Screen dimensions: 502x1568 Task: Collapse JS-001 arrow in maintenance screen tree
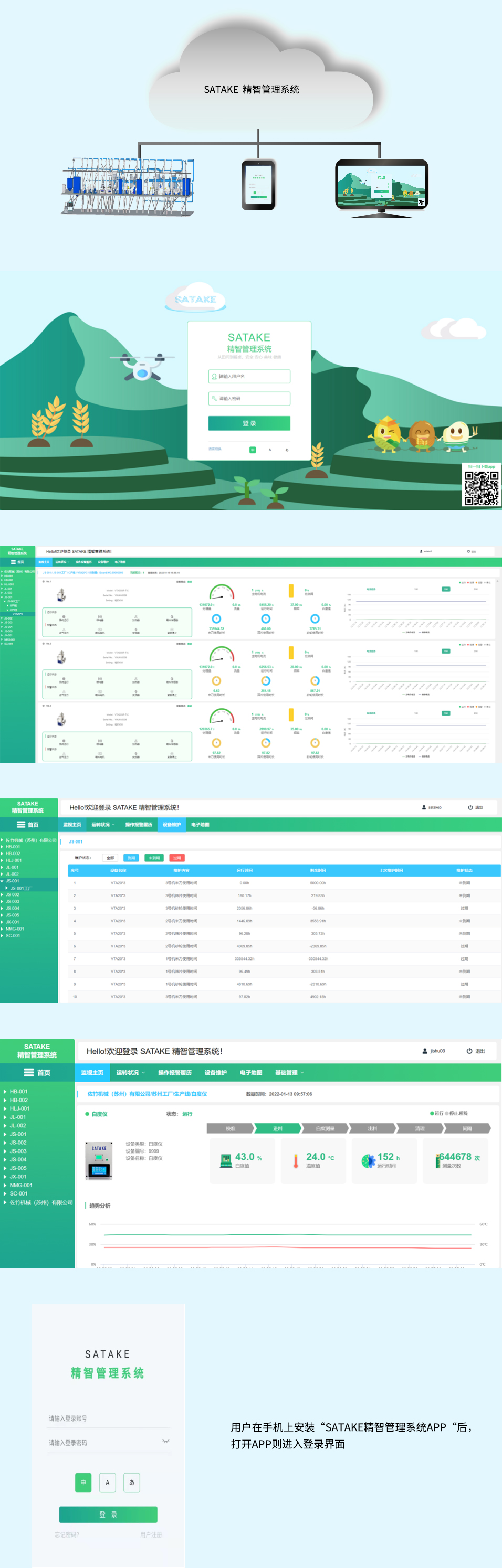(3, 881)
